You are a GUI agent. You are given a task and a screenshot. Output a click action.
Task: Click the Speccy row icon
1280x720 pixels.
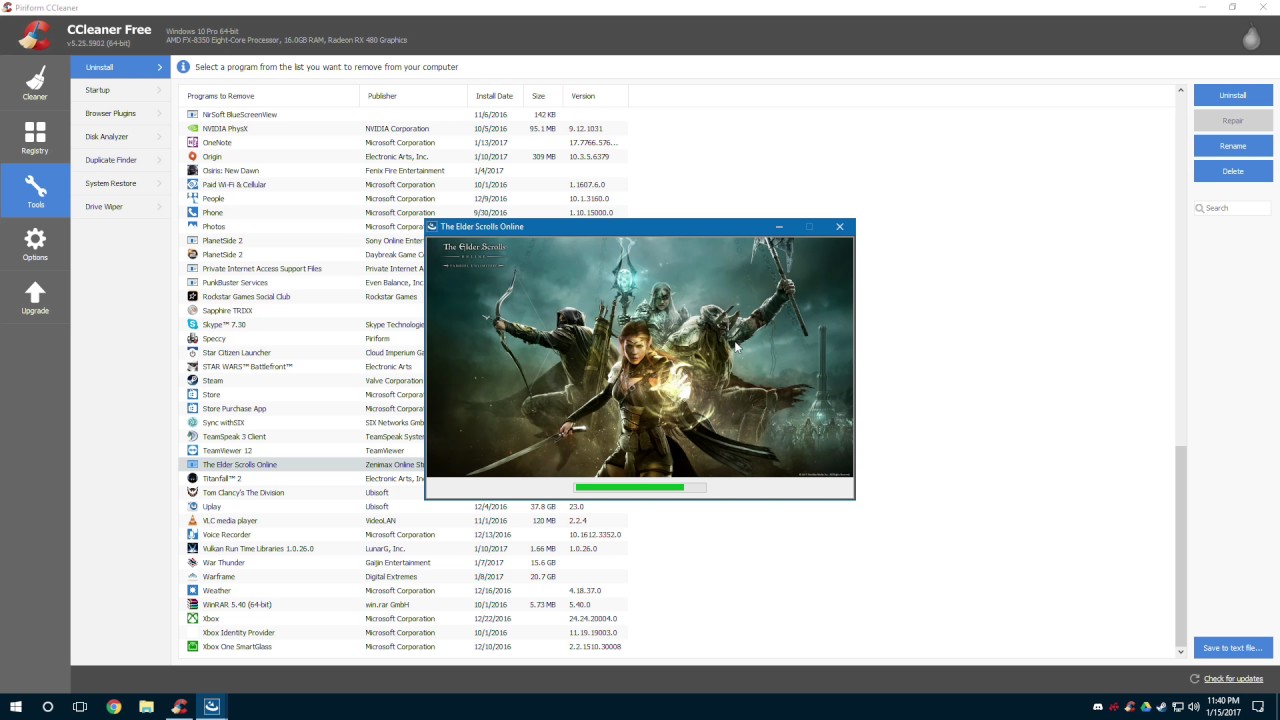[x=193, y=338]
